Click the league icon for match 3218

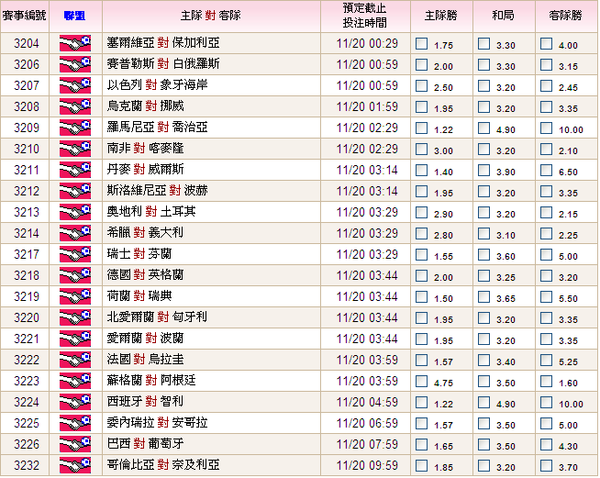tap(75, 275)
